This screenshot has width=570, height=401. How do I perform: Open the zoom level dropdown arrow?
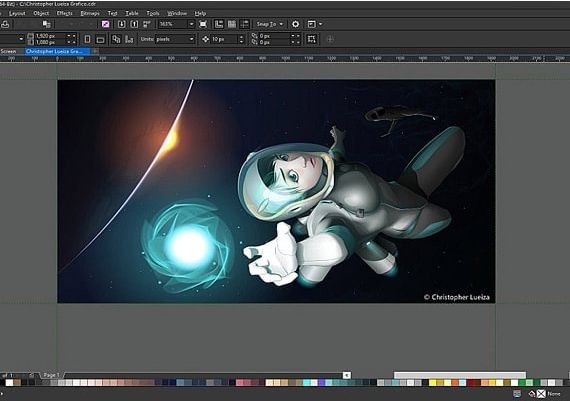click(192, 24)
